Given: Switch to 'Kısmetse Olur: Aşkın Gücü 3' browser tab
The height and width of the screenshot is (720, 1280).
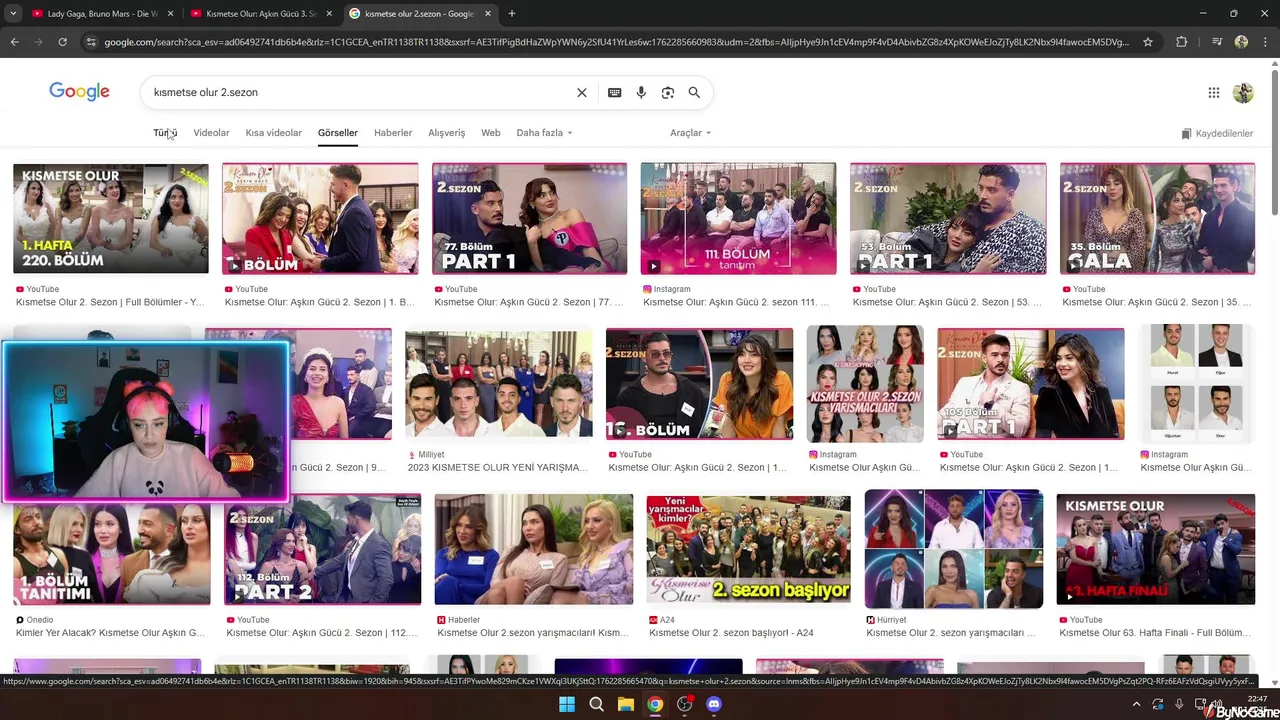Looking at the screenshot, I should [x=260, y=14].
